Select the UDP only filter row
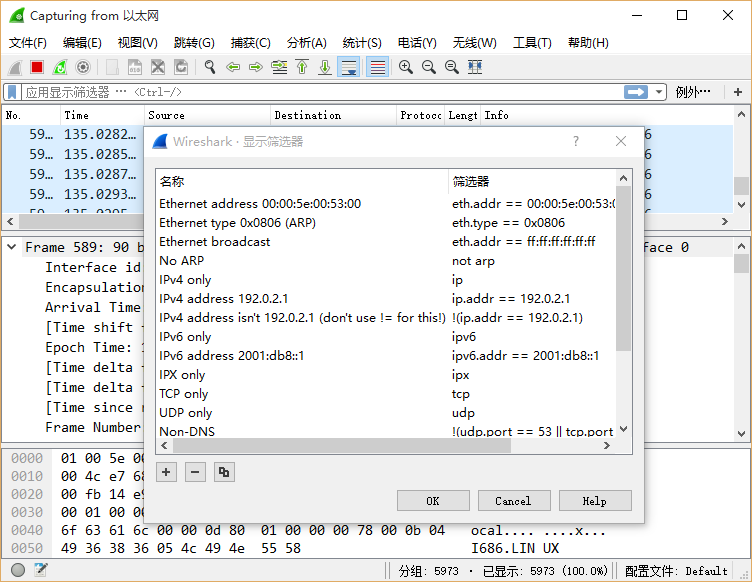Viewport: 752px width, 582px height. 386,413
